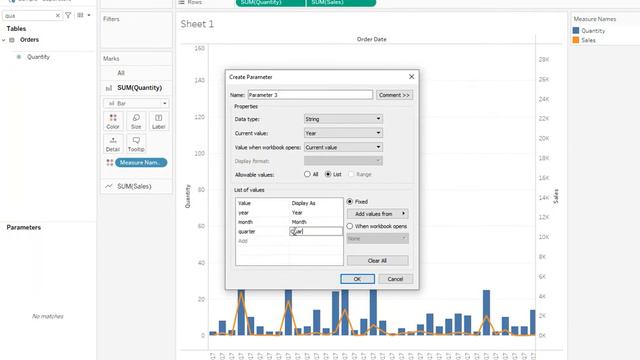Click the Orders table icon

coord(12,40)
